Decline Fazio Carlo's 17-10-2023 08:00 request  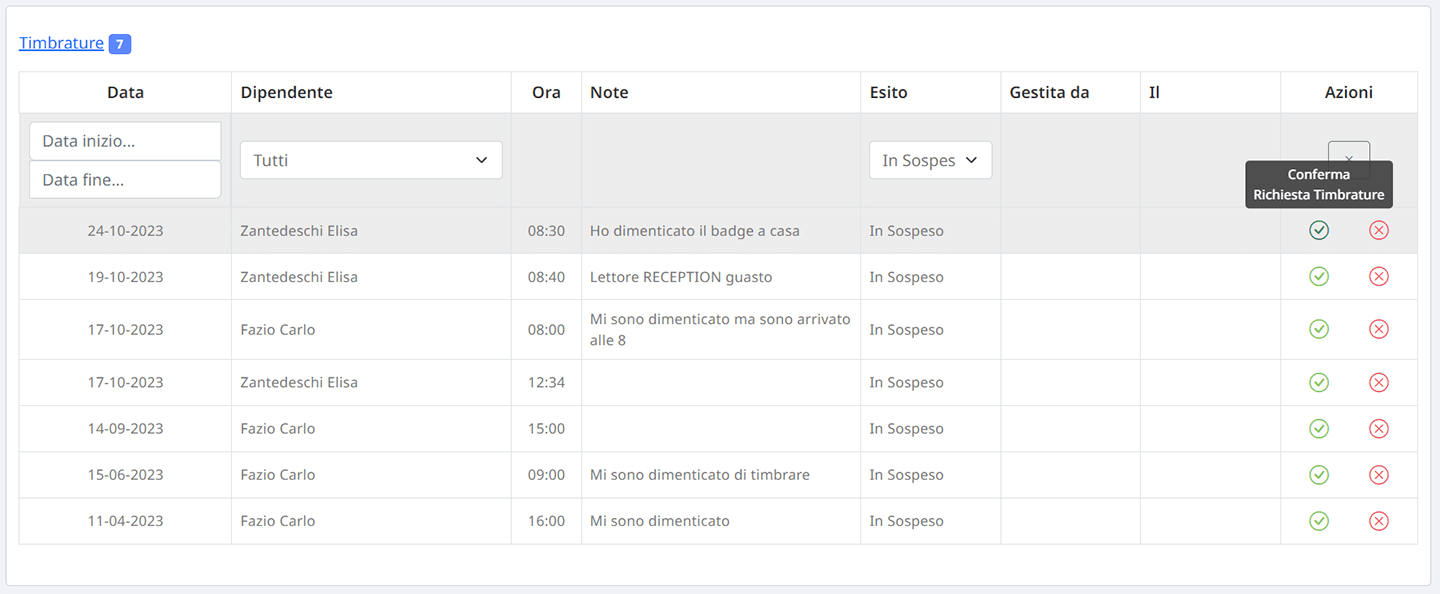1379,329
